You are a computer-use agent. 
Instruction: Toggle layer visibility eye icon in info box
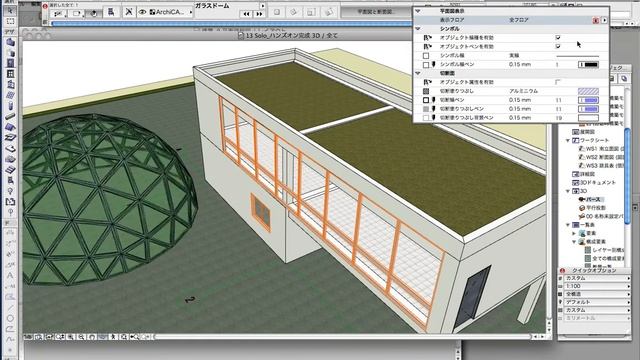[142, 12]
